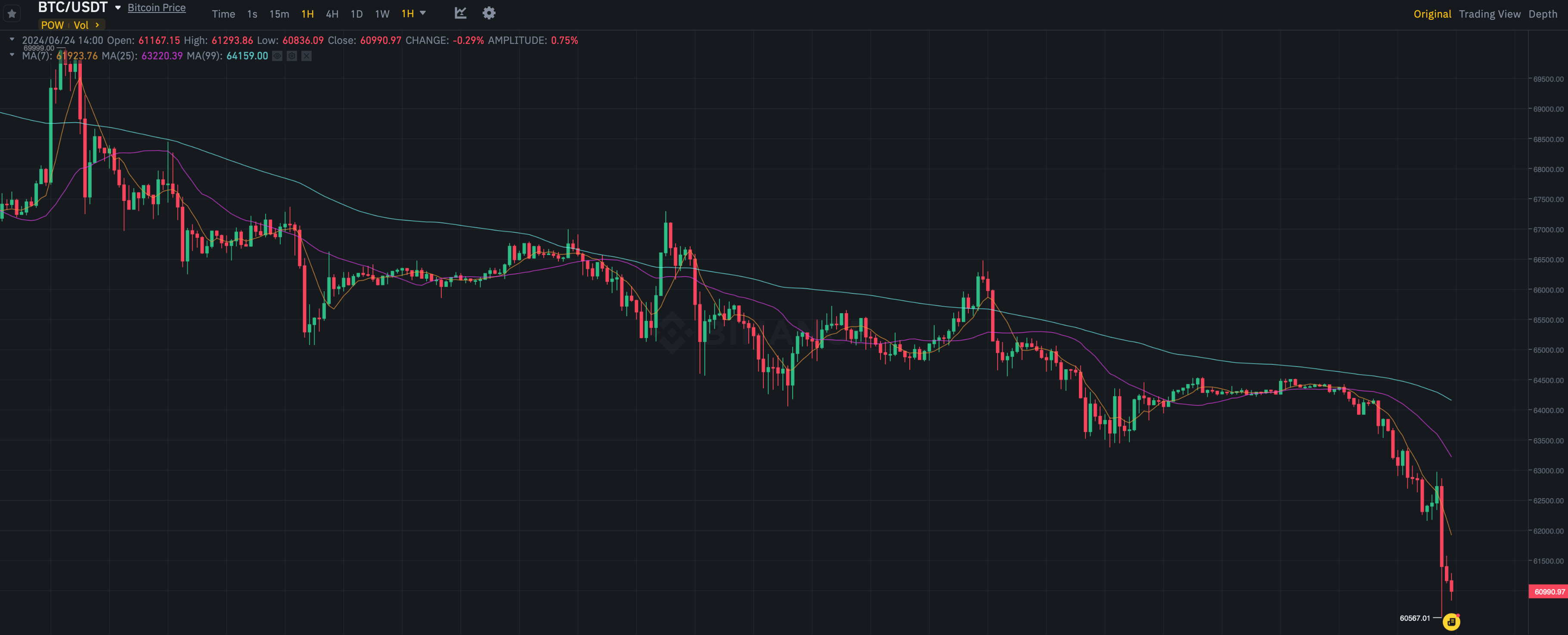Select the 1H interval after 15m
The image size is (1568, 635).
pos(307,14)
